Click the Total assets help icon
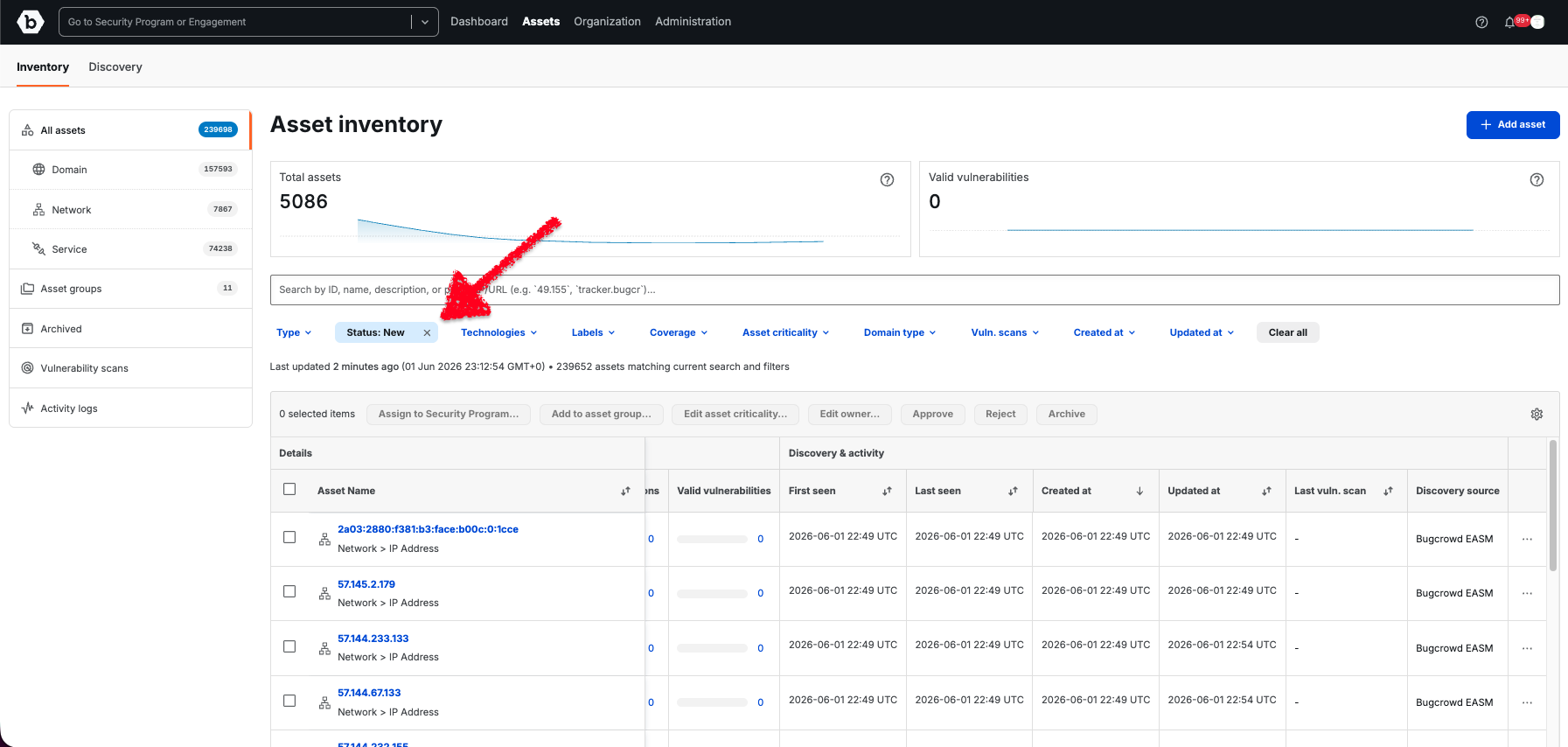Image resolution: width=1568 pixels, height=747 pixels. 887,179
